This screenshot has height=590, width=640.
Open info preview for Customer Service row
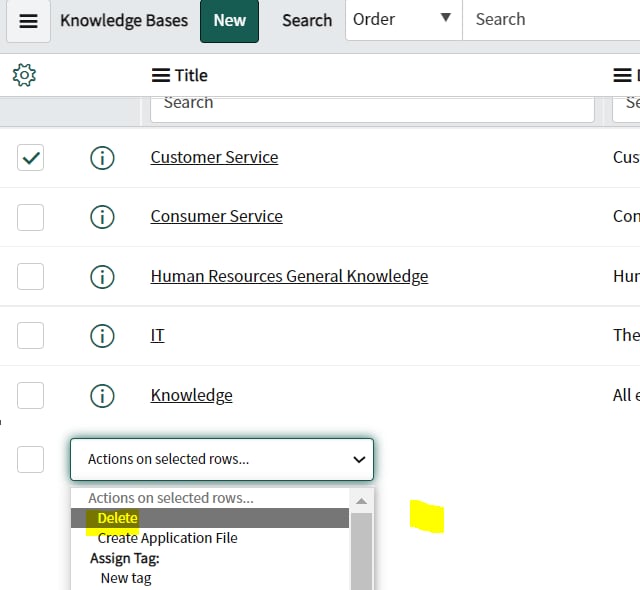click(102, 157)
